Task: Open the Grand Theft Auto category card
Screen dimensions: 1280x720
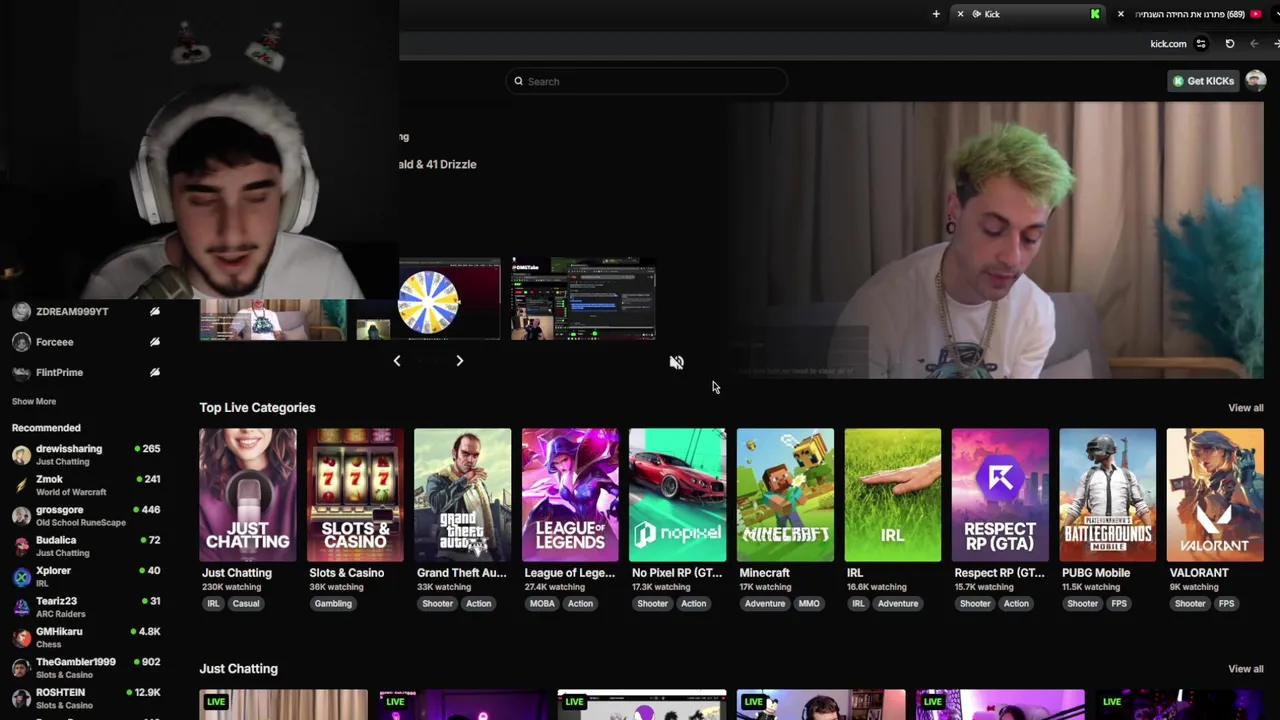Action: 462,495
